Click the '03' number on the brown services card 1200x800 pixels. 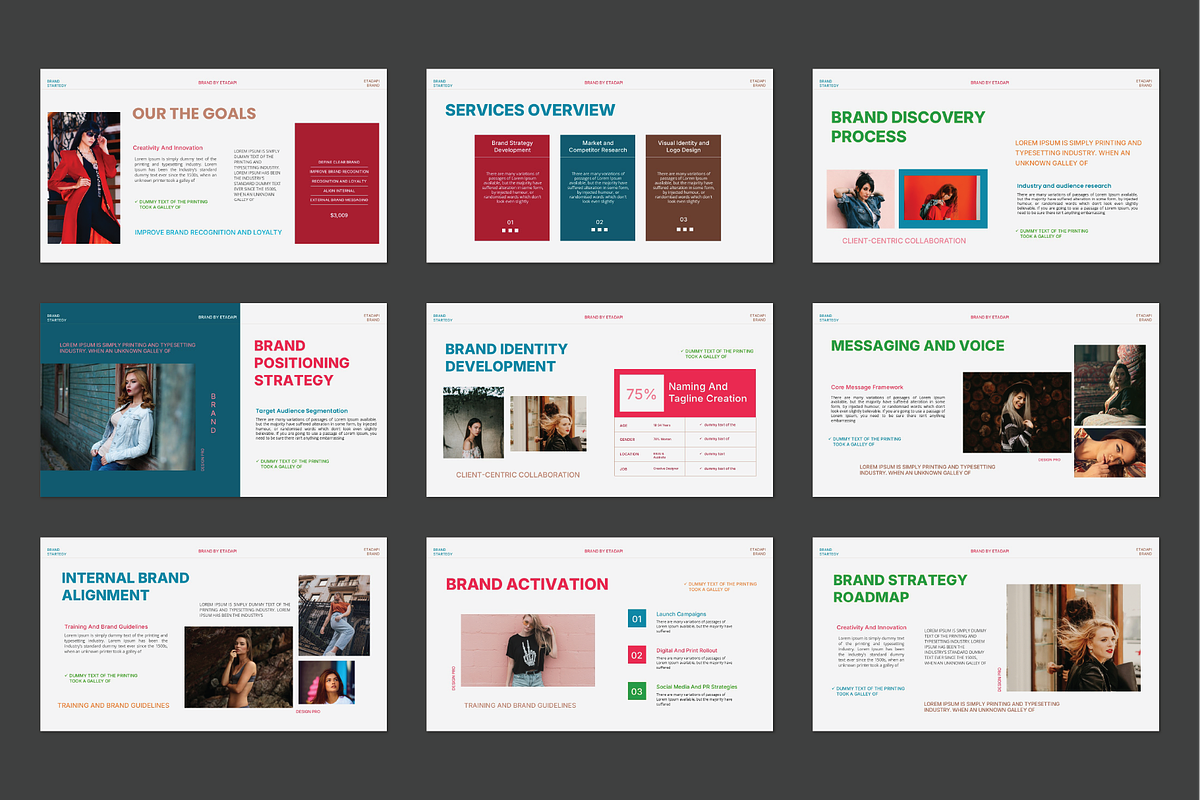(x=684, y=220)
